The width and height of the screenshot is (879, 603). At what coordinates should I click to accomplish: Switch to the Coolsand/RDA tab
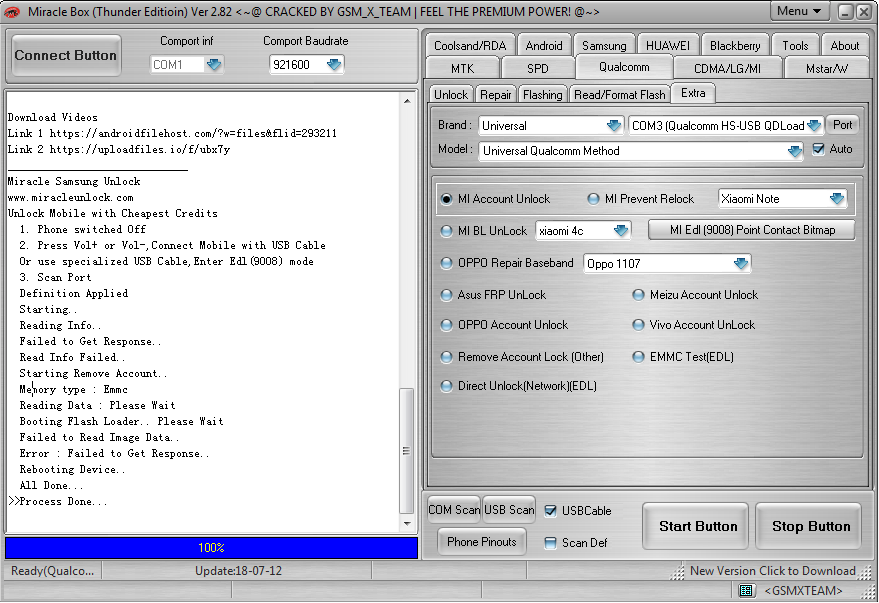pos(470,45)
